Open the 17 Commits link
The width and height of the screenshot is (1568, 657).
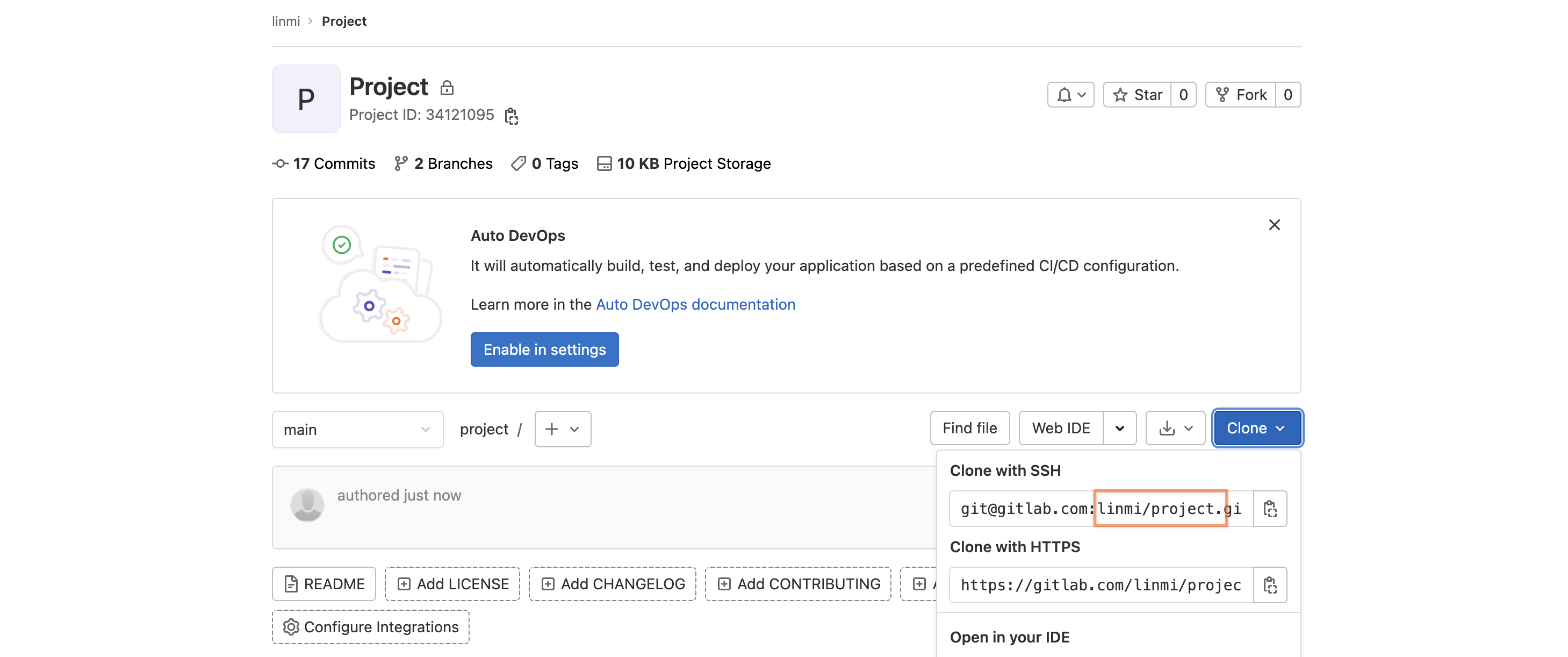(324, 164)
